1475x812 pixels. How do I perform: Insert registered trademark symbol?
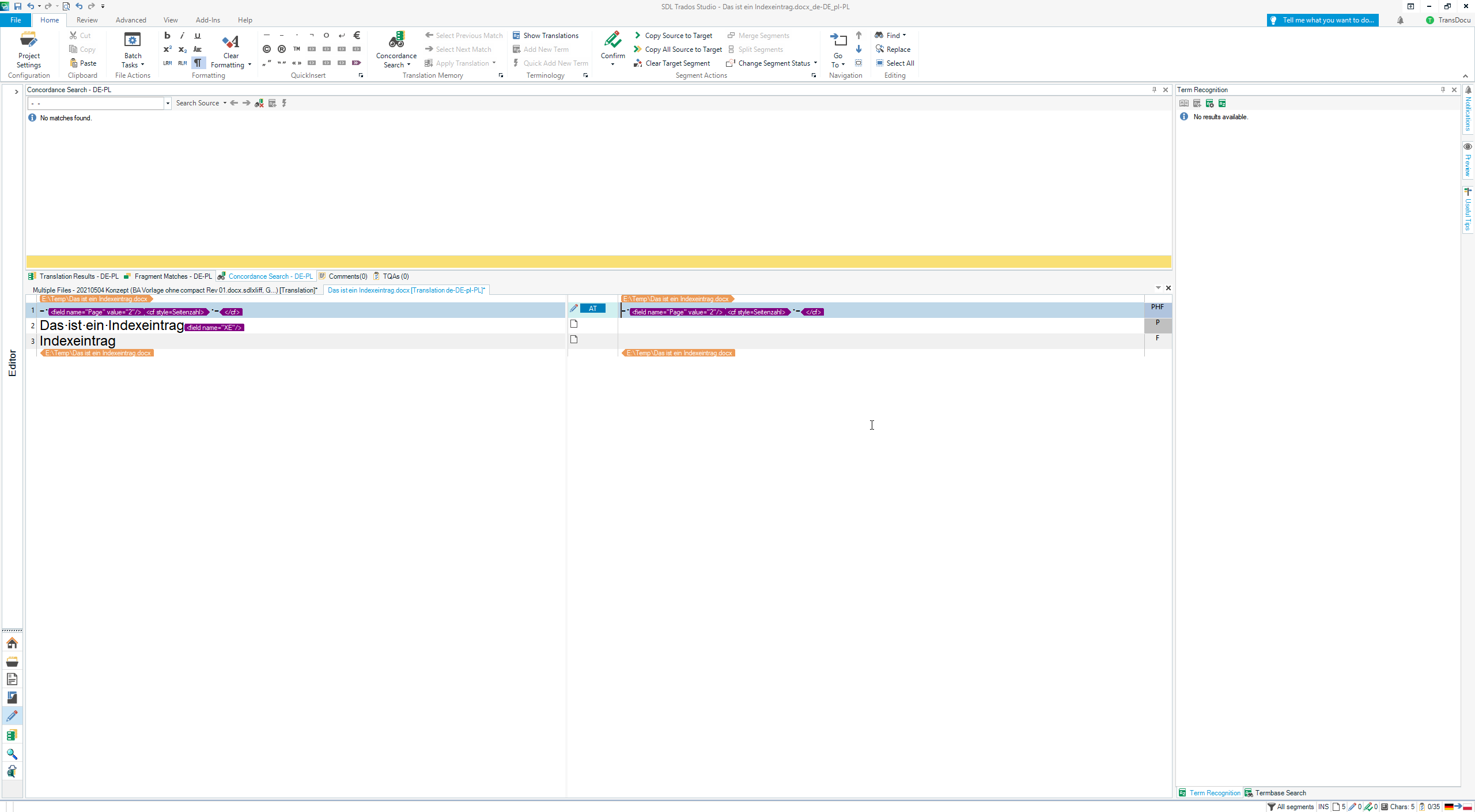tap(282, 50)
